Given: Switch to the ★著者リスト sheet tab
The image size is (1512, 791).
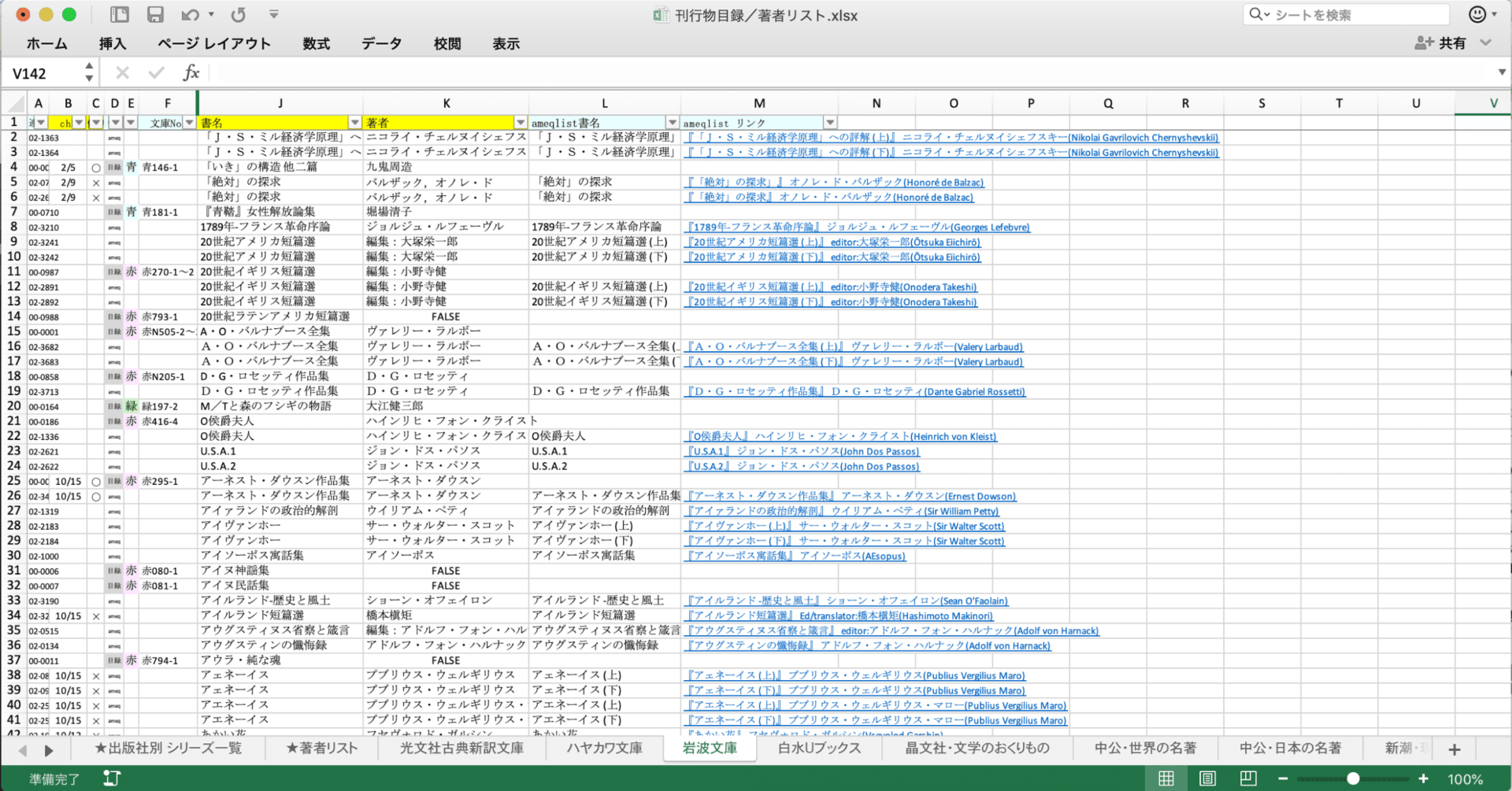Looking at the screenshot, I should [x=321, y=748].
